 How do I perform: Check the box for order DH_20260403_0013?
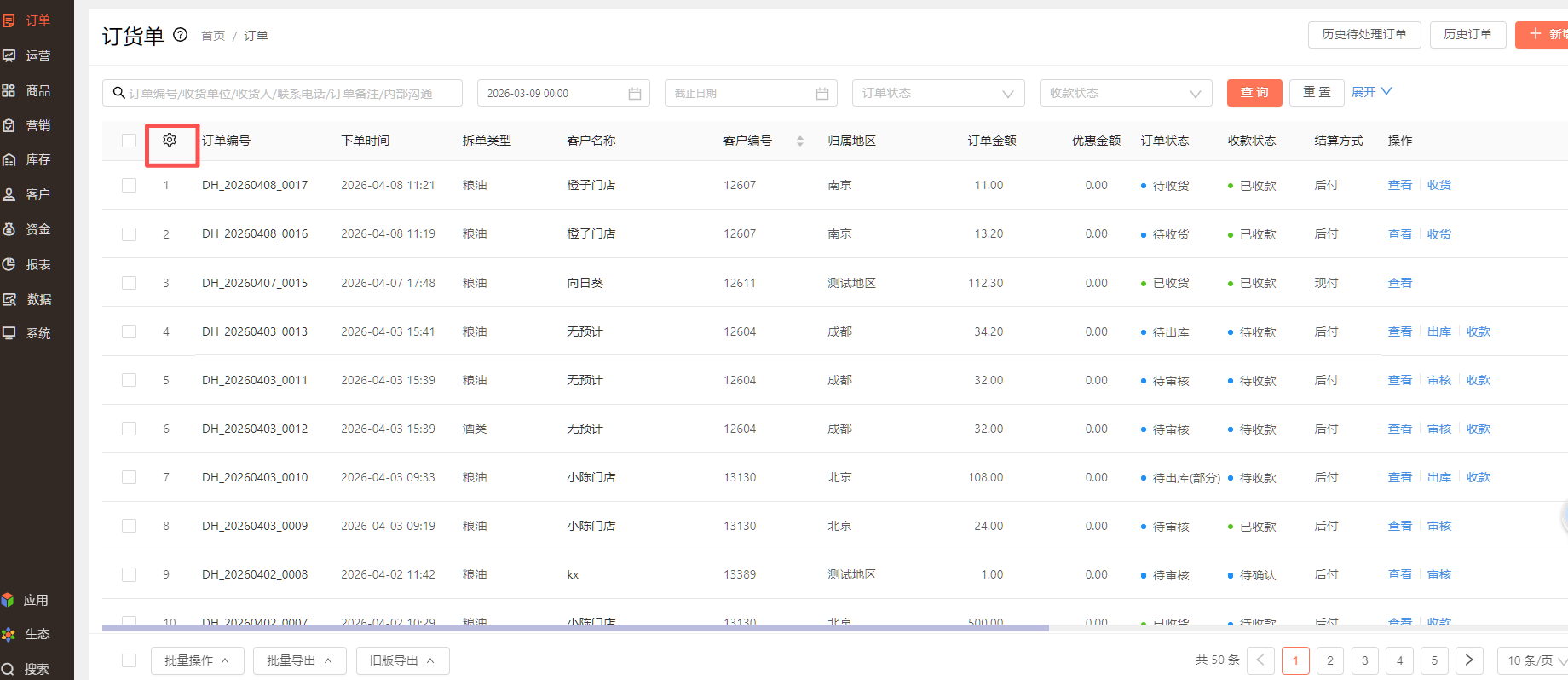pos(129,331)
